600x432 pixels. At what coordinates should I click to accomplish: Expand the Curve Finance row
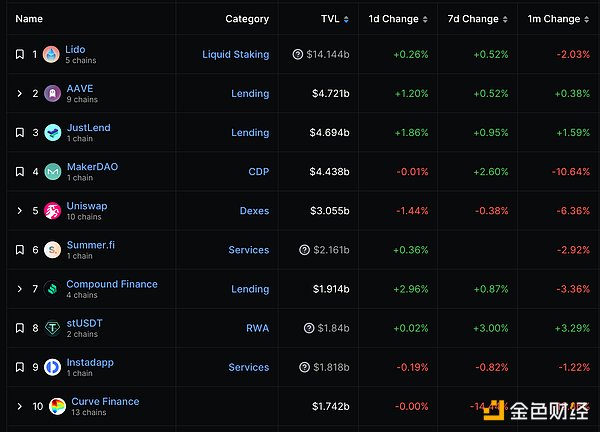(19, 407)
